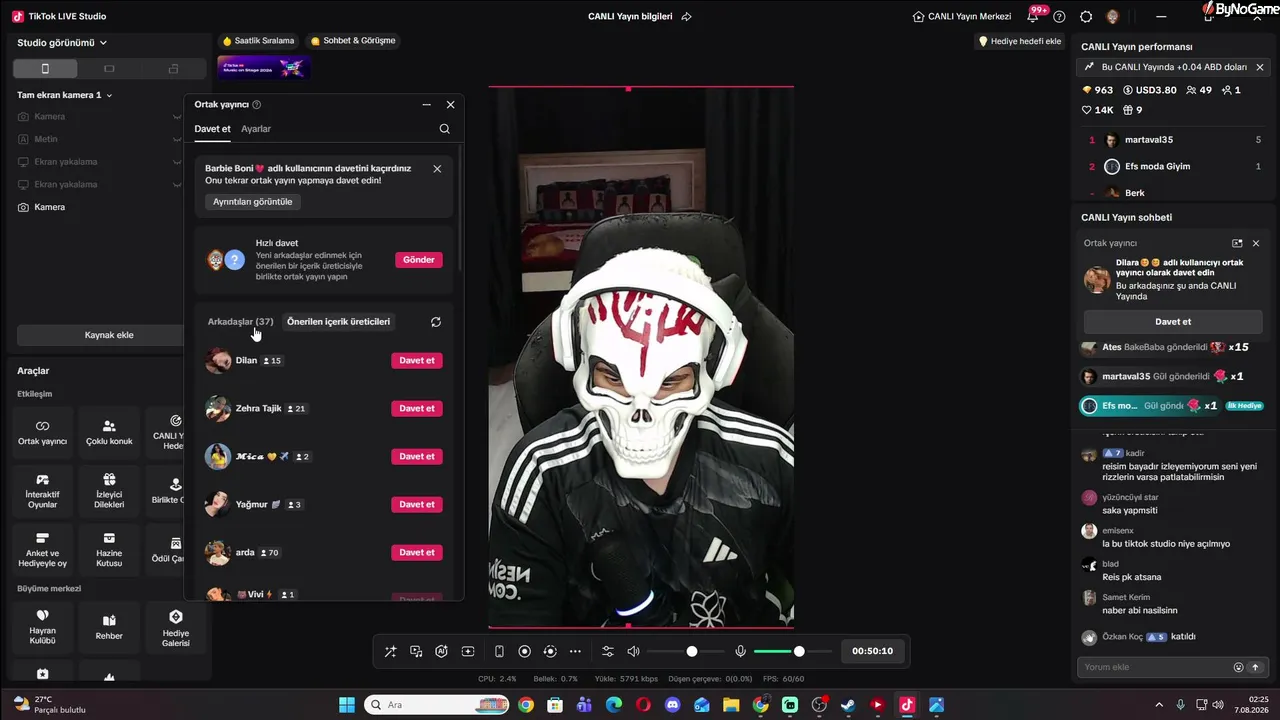The height and width of the screenshot is (720, 1280).
Task: Open the more options ellipsis menu
Action: tap(575, 651)
